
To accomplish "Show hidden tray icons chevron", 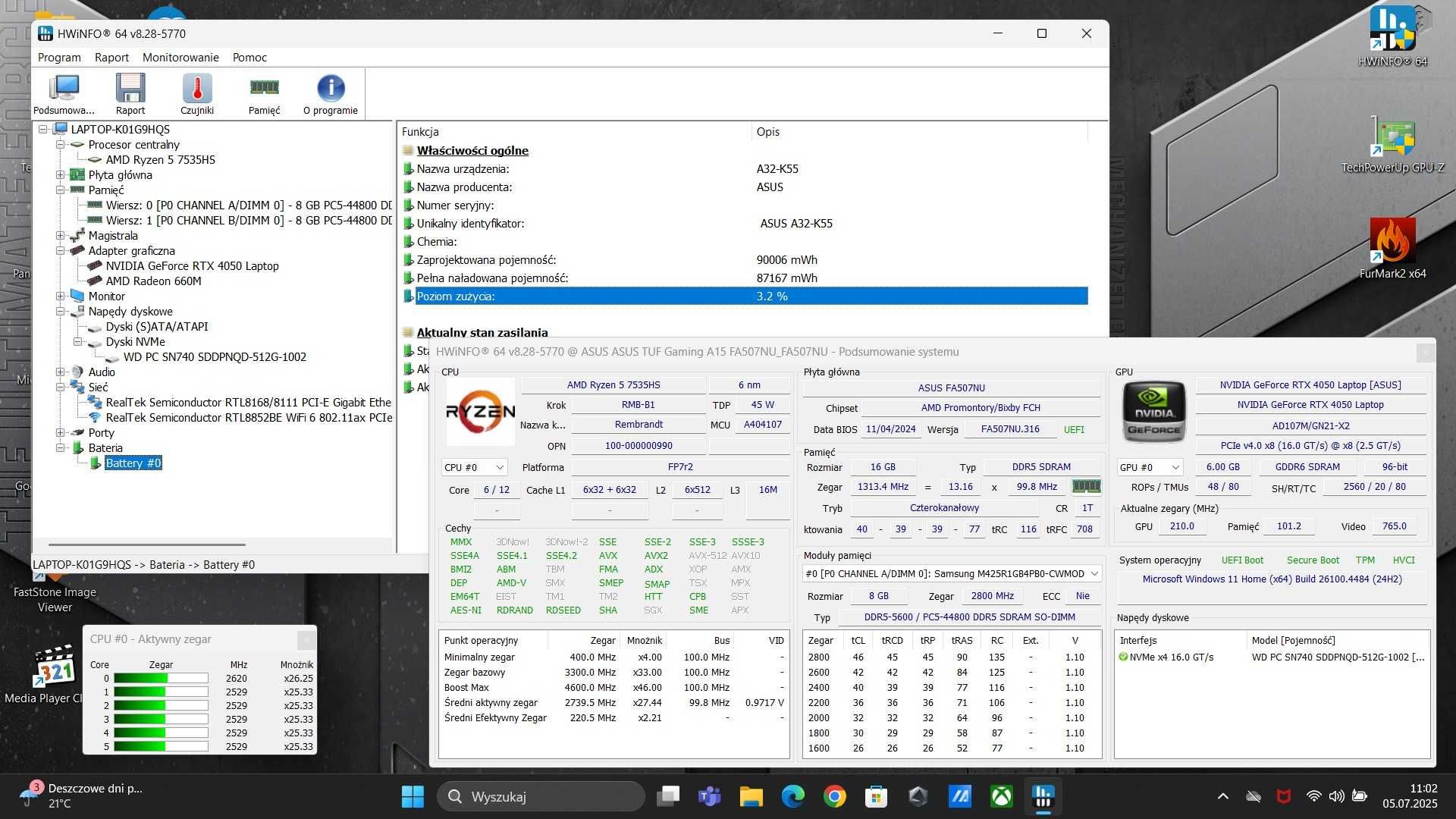I will pos(1222,796).
